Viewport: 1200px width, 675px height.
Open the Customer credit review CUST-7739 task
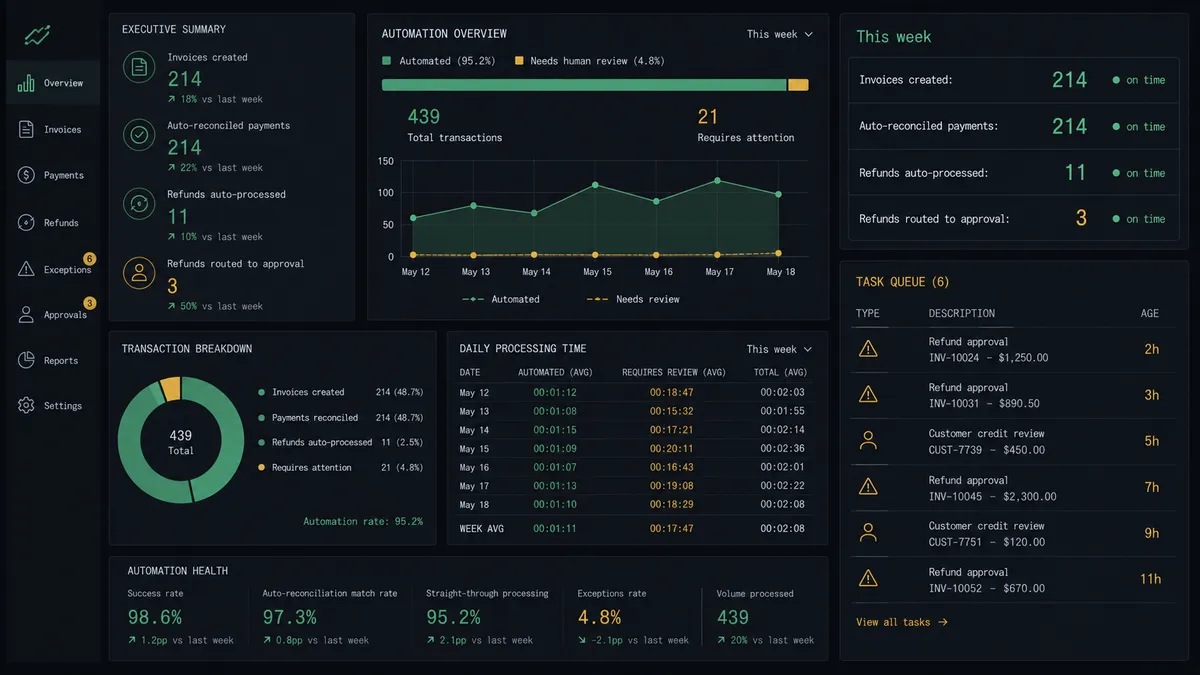1012,441
